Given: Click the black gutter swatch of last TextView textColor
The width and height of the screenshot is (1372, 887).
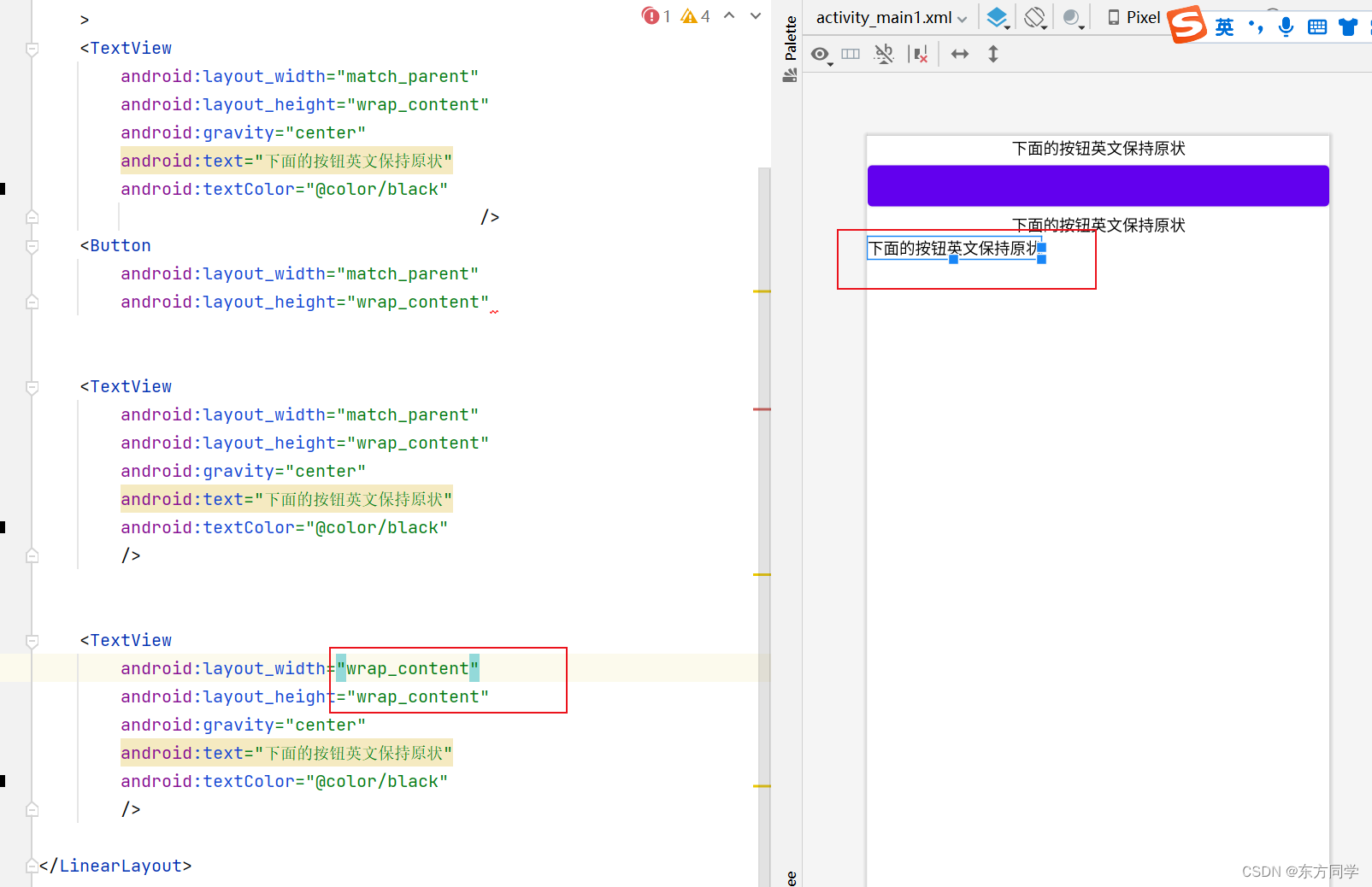Looking at the screenshot, I should (x=3, y=780).
